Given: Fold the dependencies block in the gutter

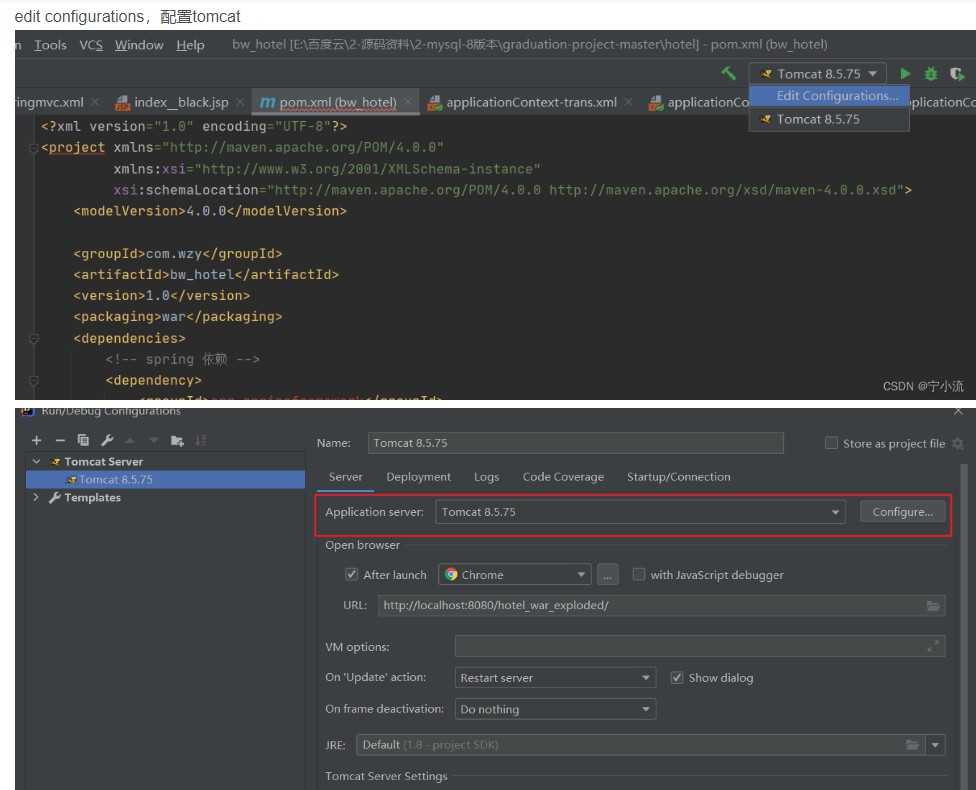Looking at the screenshot, I should (34, 339).
